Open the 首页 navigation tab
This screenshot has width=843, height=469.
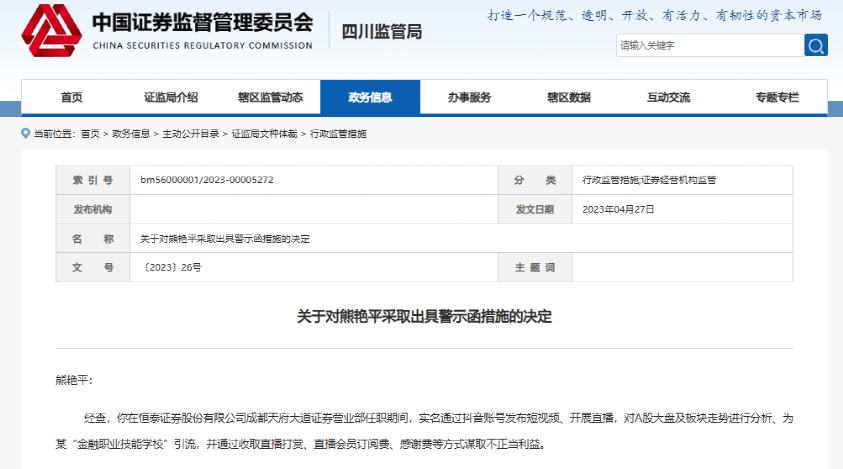tap(71, 97)
